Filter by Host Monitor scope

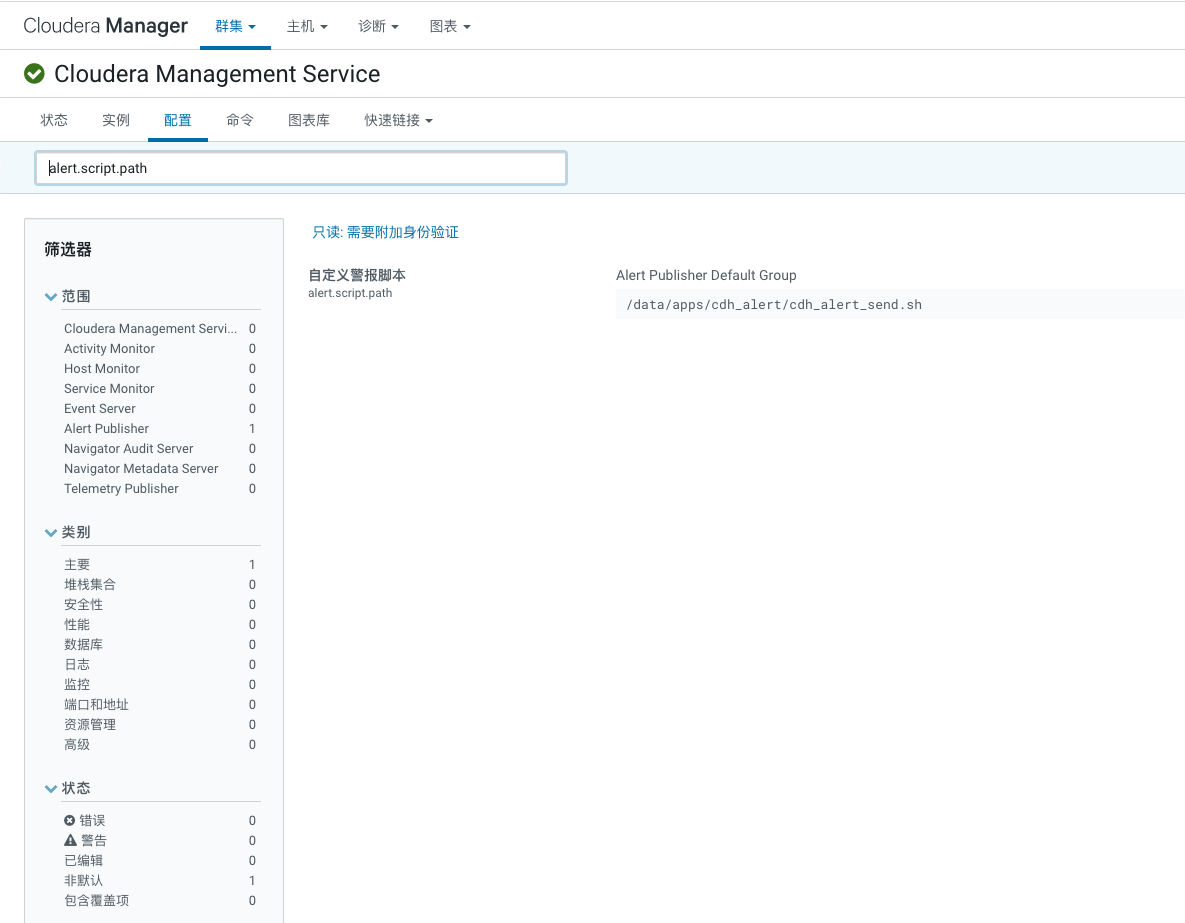click(159, 368)
